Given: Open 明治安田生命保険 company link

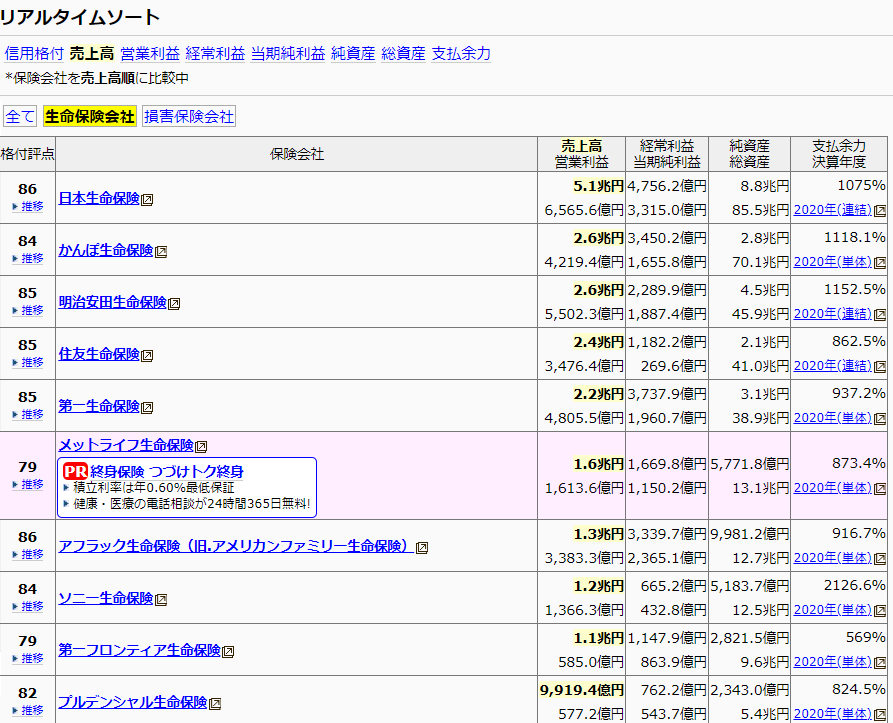Looking at the screenshot, I should click(x=113, y=302).
